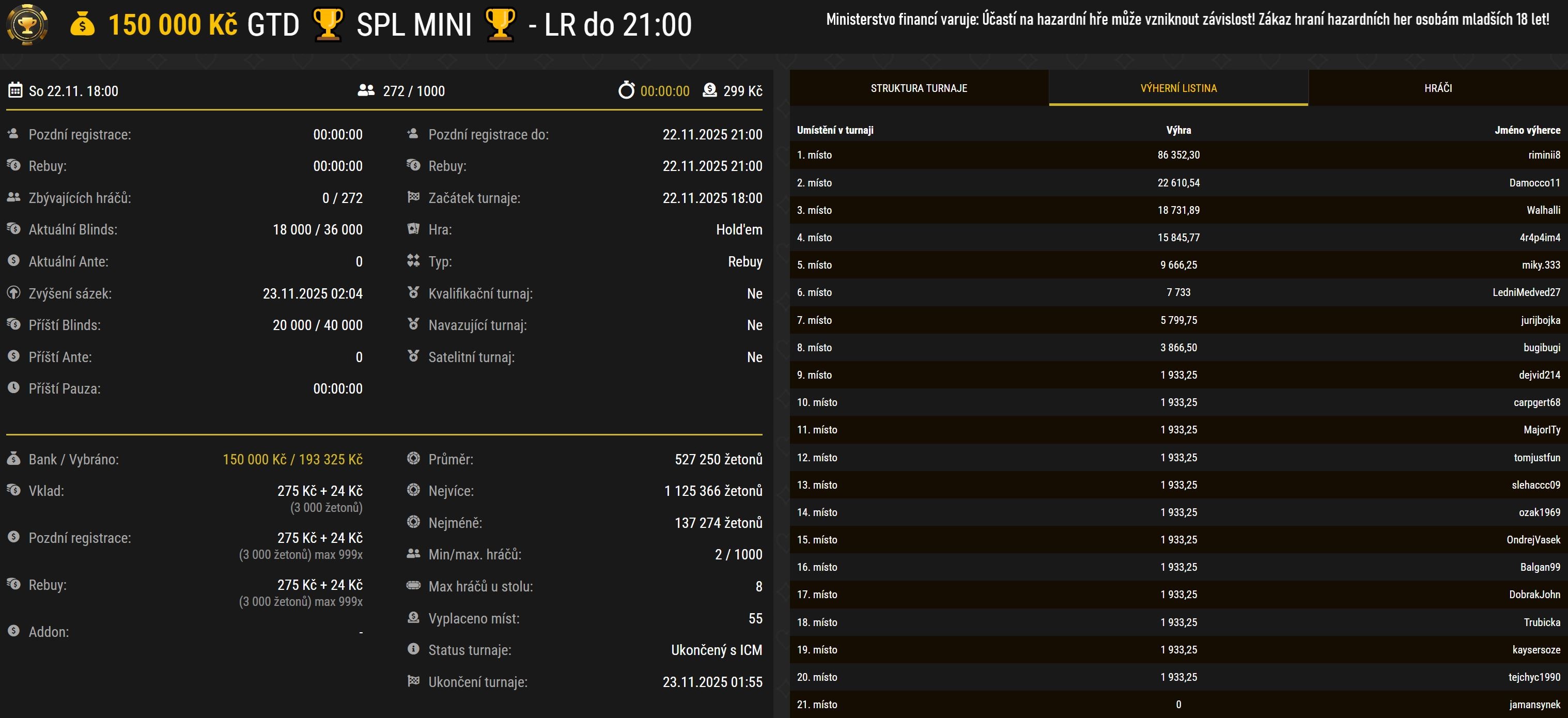Image resolution: width=1568 pixels, height=718 pixels.
Task: Click the Výhra column header
Action: 1178,130
